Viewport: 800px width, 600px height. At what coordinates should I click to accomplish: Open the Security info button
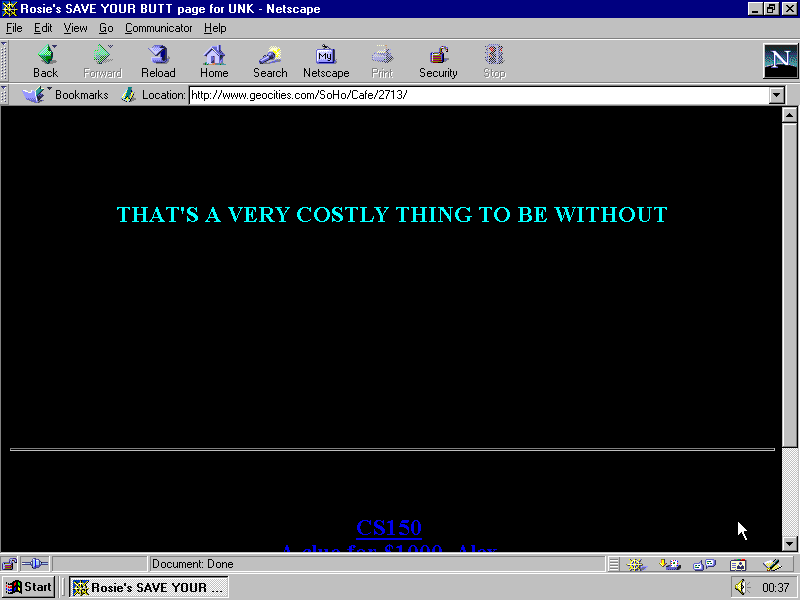click(438, 61)
